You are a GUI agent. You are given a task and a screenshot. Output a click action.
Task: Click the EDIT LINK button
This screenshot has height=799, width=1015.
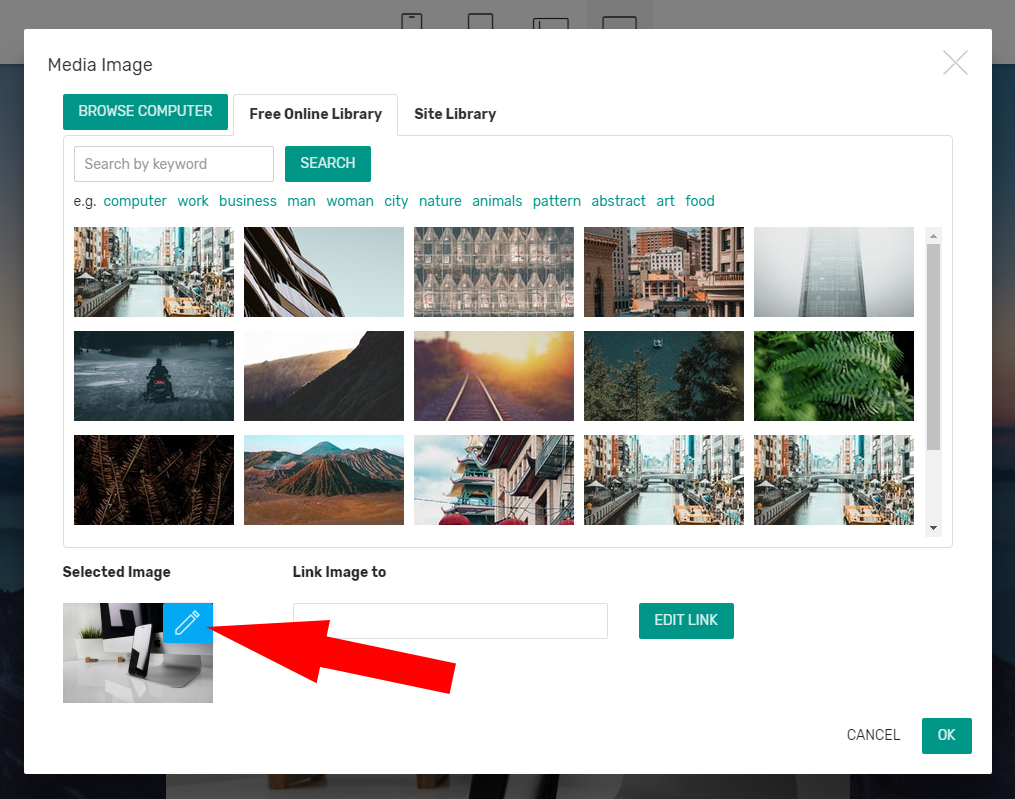[x=686, y=621]
